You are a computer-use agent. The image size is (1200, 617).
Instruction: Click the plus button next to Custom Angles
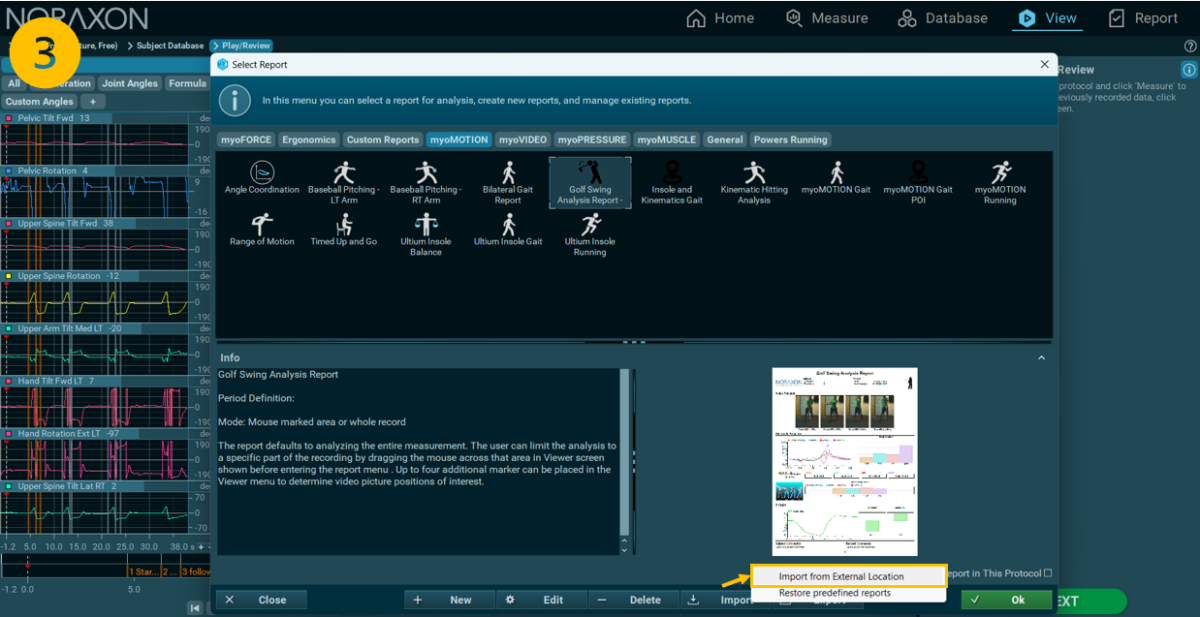(x=91, y=101)
